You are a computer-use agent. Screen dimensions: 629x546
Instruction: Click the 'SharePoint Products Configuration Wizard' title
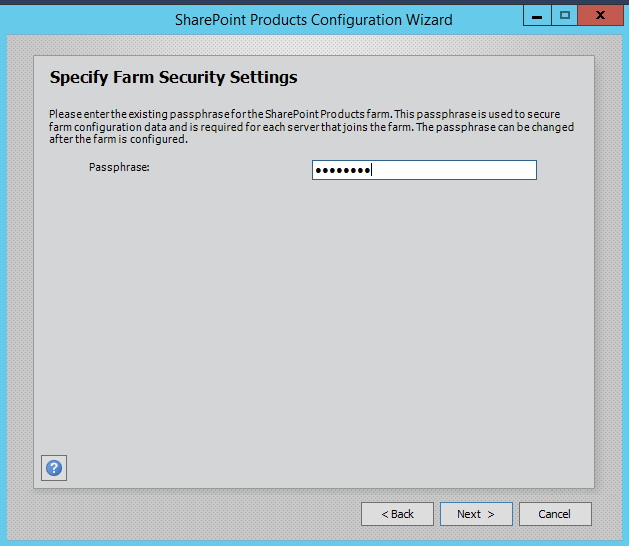313,20
